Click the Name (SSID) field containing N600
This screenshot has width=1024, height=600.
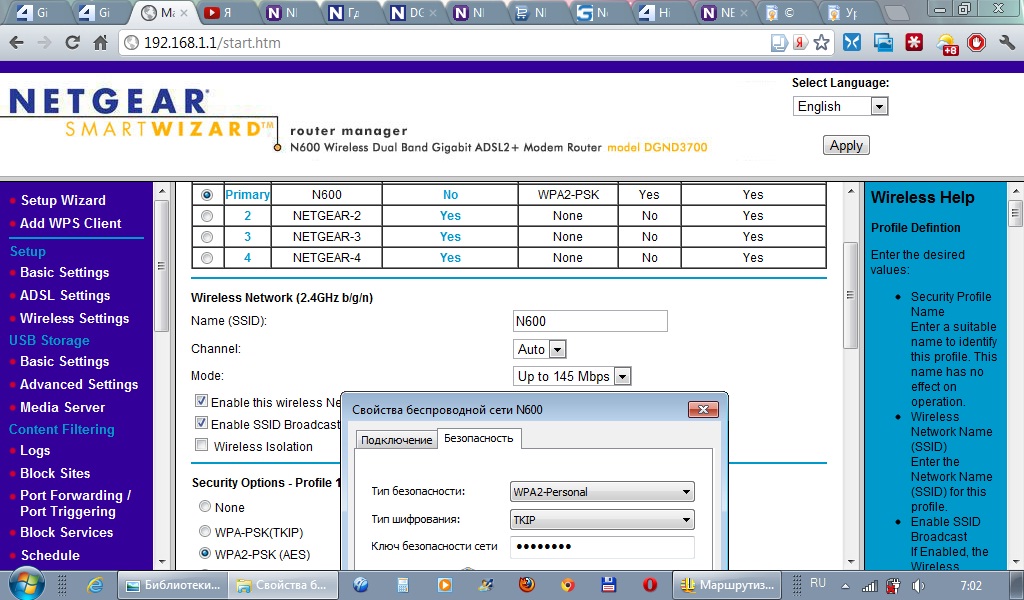point(589,321)
